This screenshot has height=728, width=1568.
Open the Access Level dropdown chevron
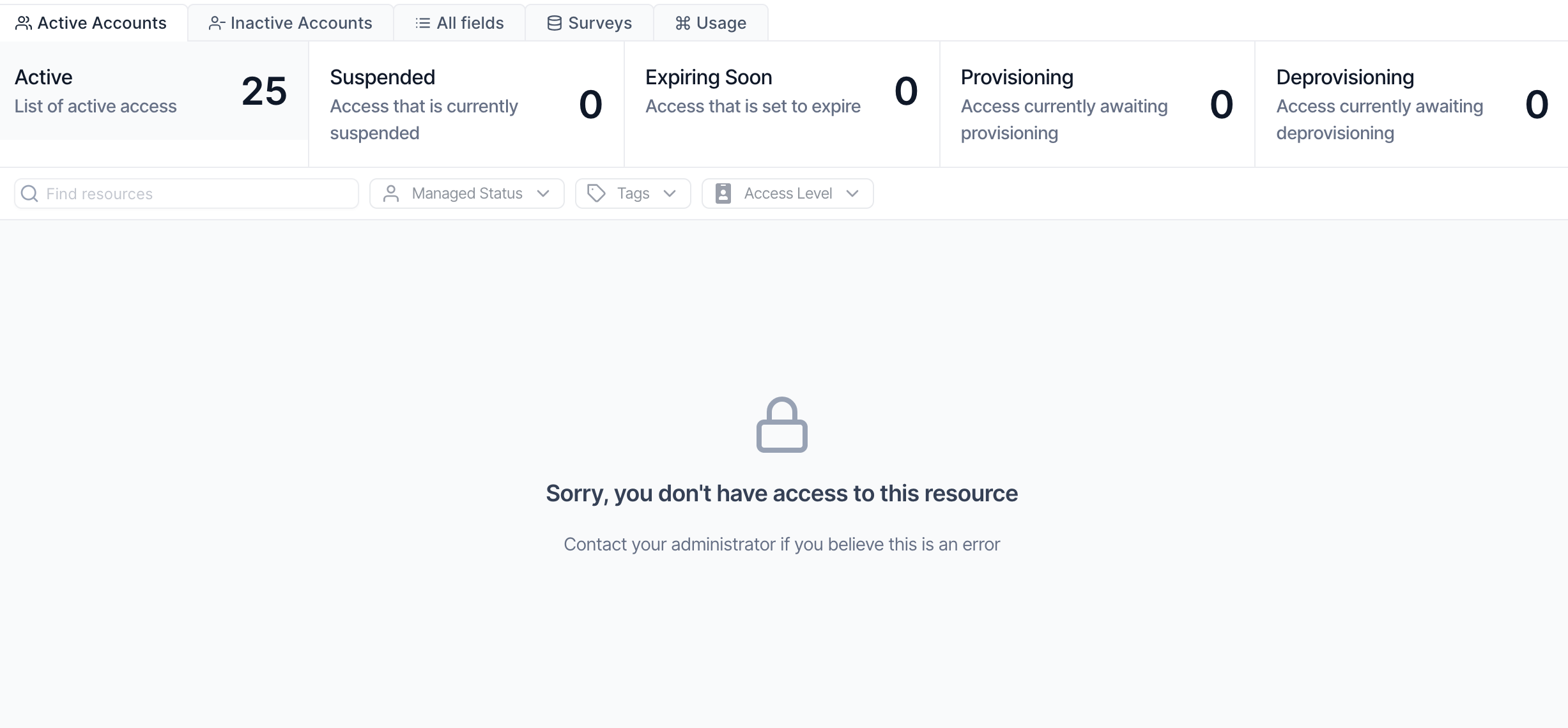click(x=852, y=193)
